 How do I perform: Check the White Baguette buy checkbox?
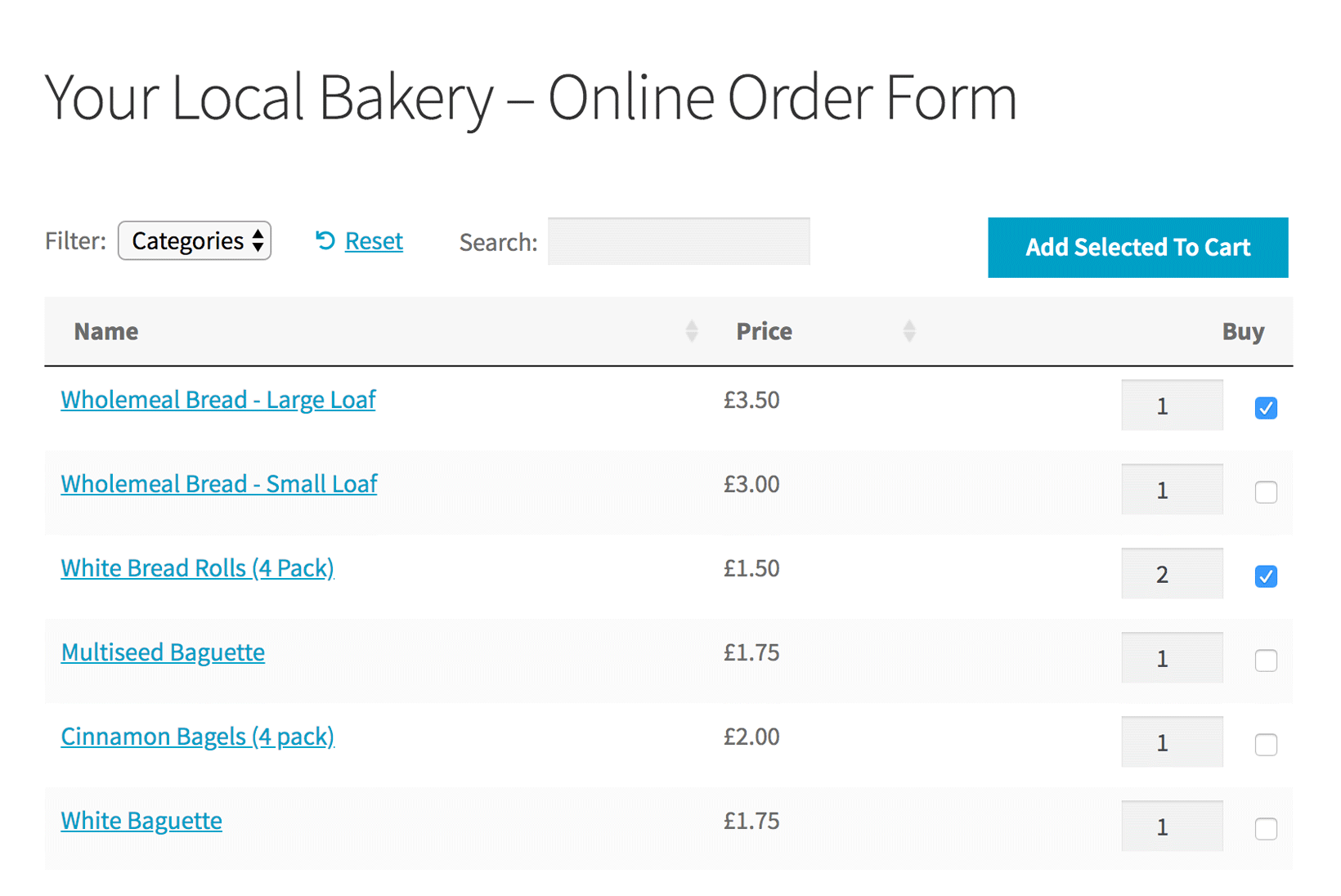tap(1266, 829)
